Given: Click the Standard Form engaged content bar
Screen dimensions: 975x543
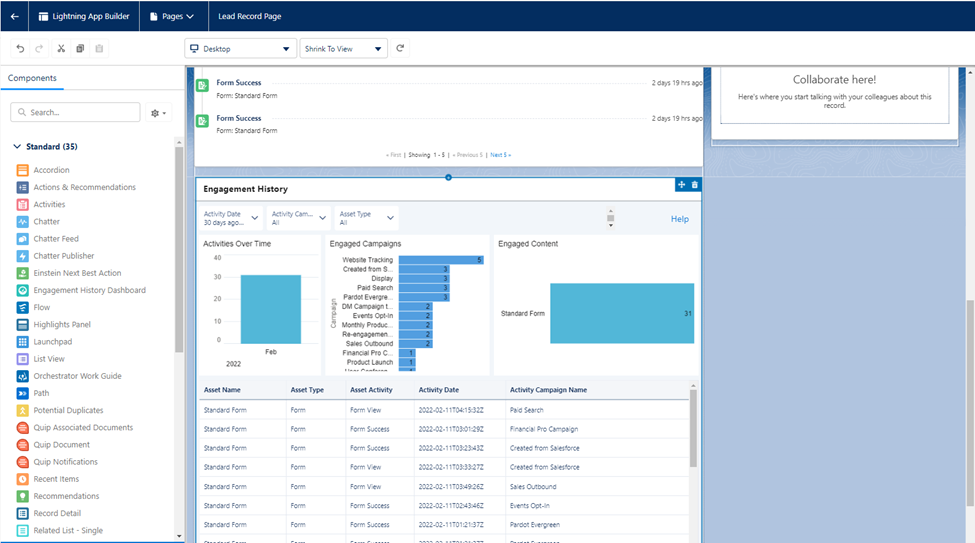Looking at the screenshot, I should 622,313.
